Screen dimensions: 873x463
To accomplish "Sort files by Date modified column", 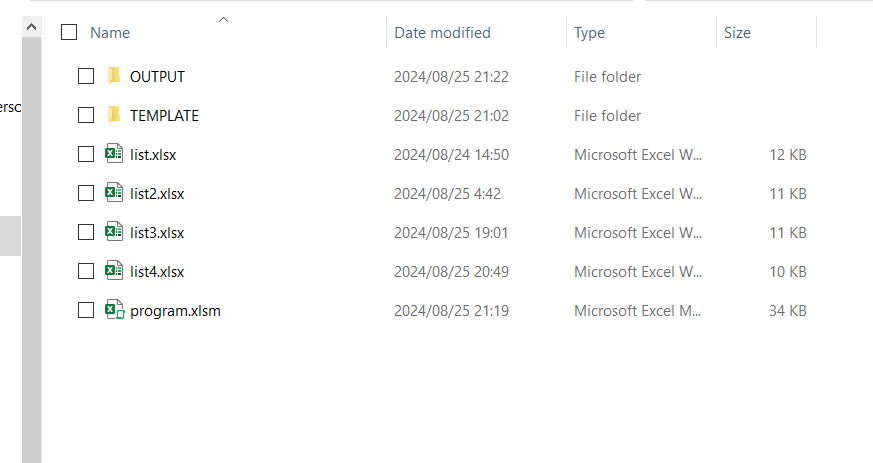I will [x=442, y=33].
